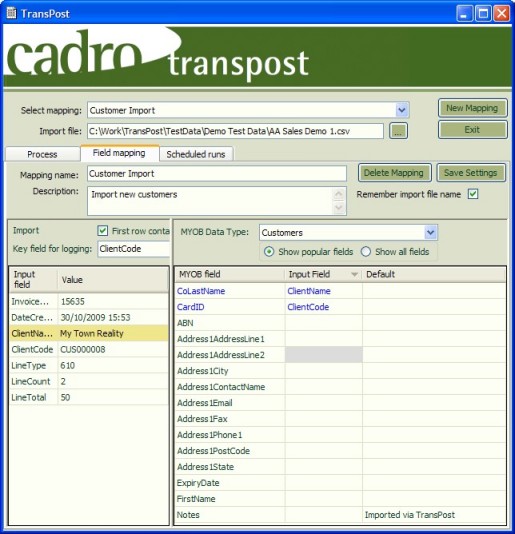Select the LineType input field row

[89, 365]
